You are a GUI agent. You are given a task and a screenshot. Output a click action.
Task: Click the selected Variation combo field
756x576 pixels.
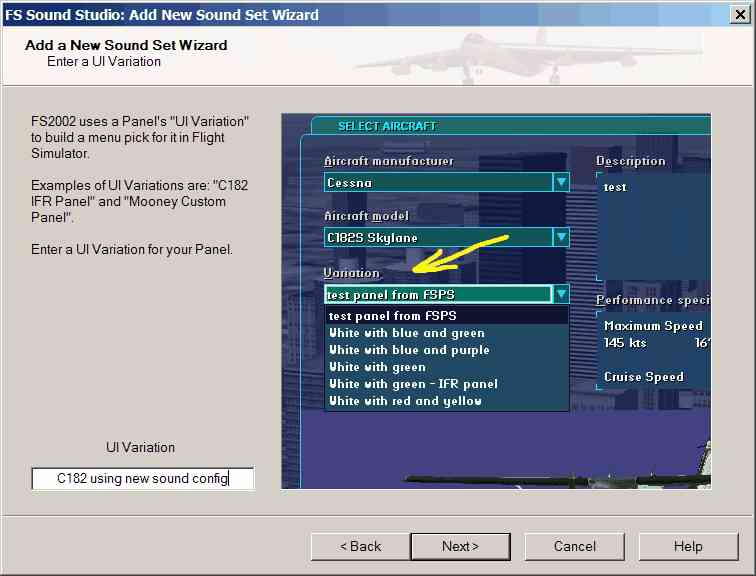(438, 294)
